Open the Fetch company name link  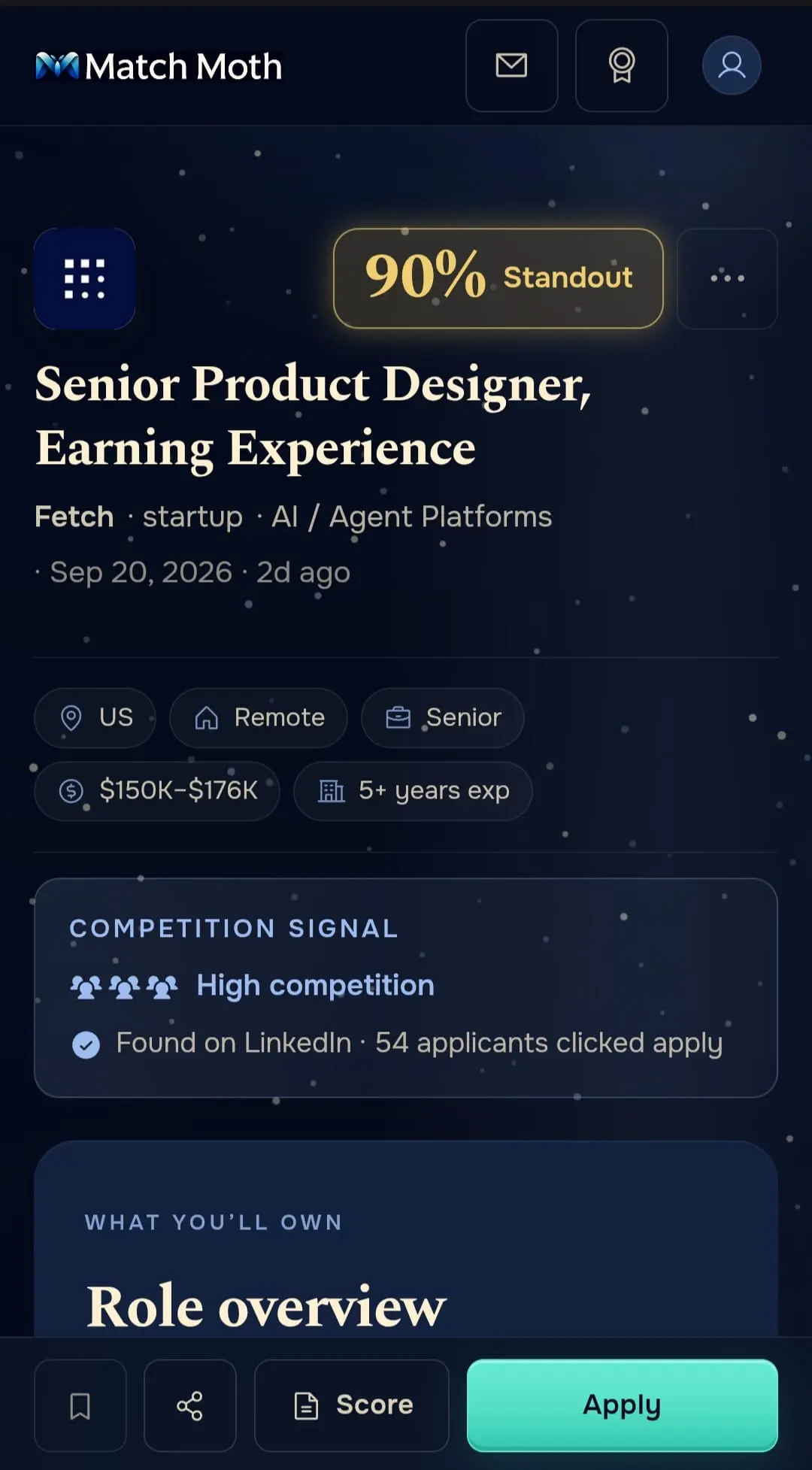74,517
